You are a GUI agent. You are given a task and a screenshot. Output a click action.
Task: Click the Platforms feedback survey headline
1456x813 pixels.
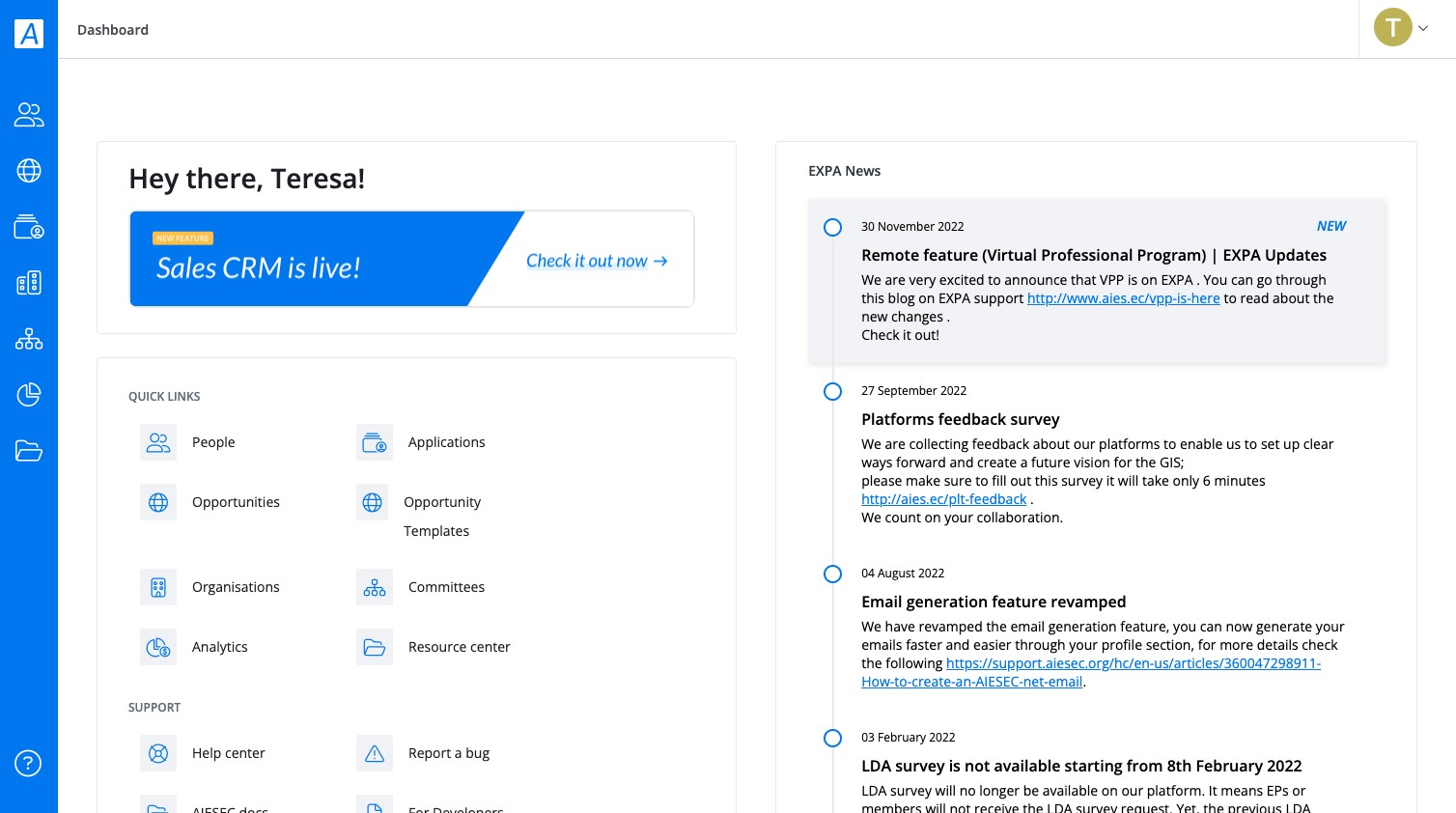(961, 419)
